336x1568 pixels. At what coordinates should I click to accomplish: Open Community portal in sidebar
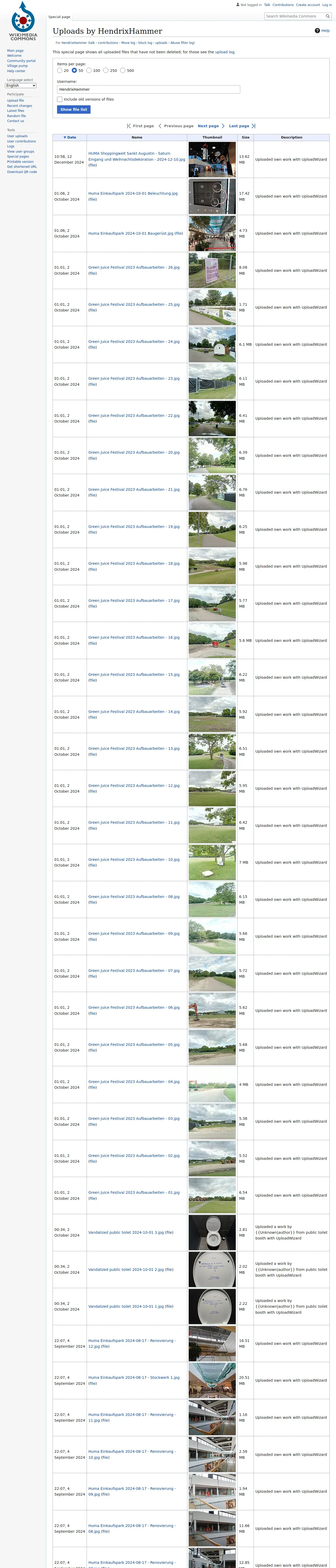point(21,61)
